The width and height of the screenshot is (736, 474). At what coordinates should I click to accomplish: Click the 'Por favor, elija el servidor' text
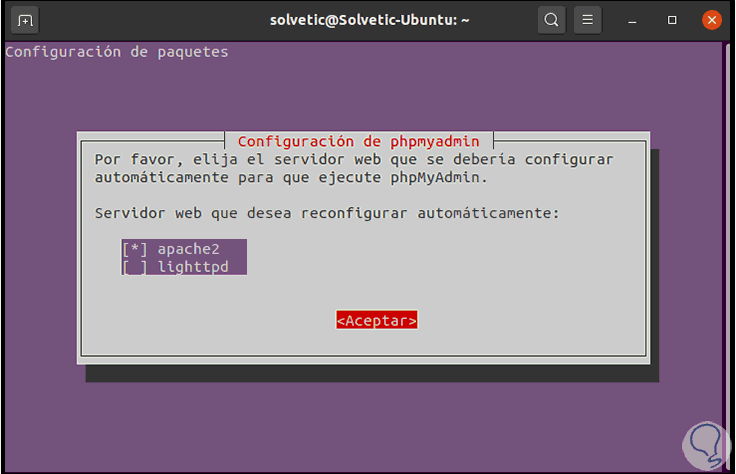(354, 168)
